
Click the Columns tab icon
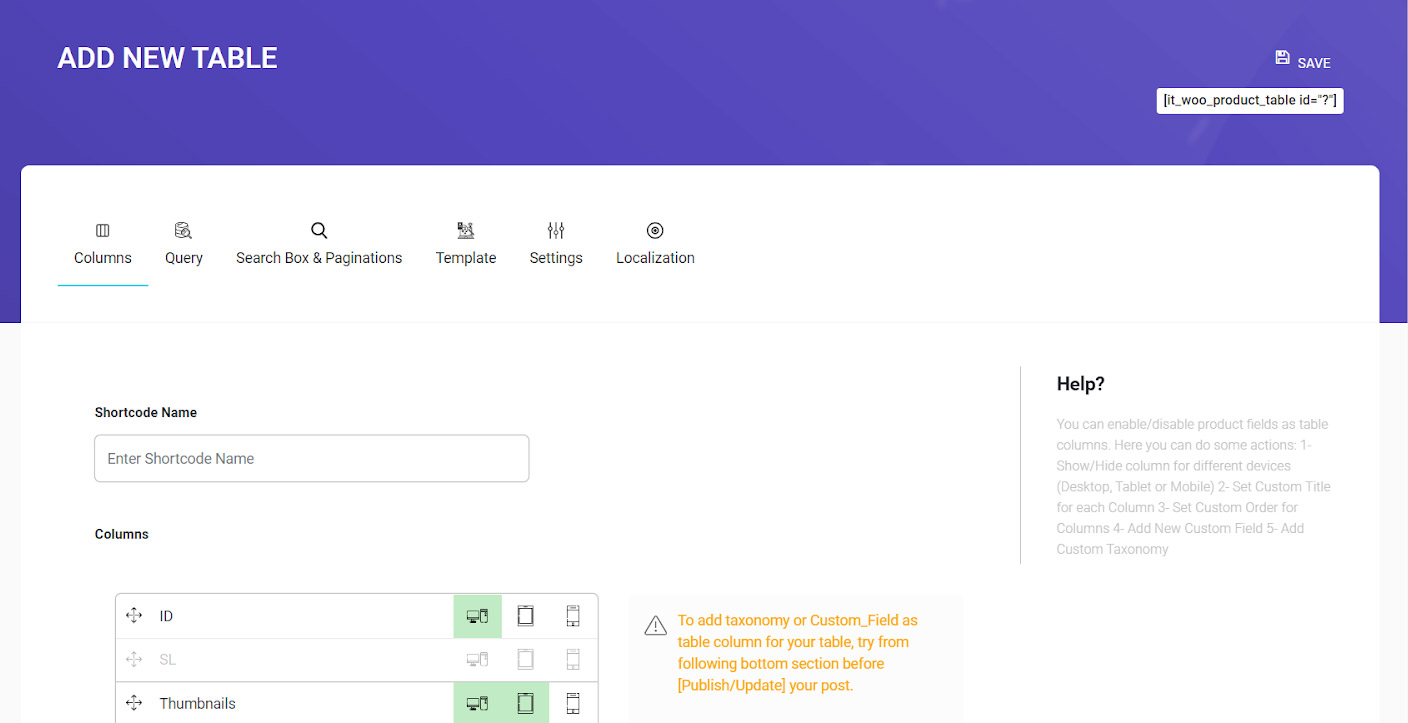(x=103, y=231)
